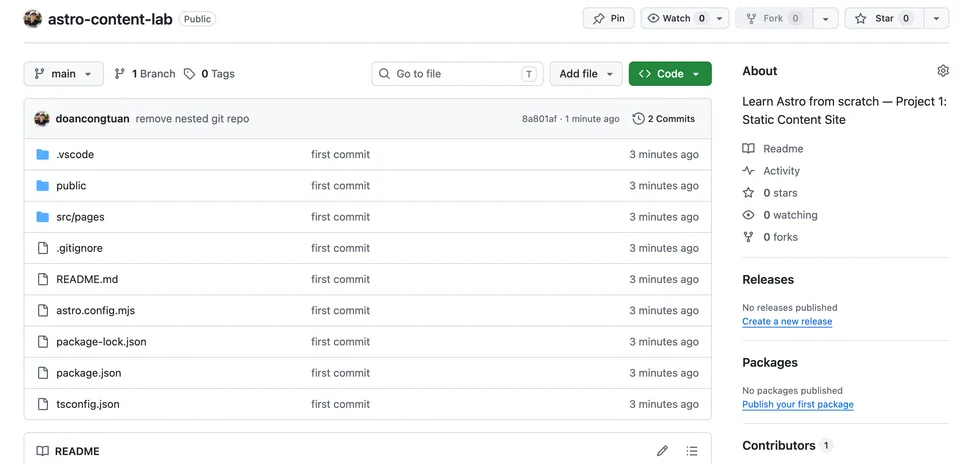Click the book icon in README header
This screenshot has width=960, height=464.
click(x=42, y=451)
